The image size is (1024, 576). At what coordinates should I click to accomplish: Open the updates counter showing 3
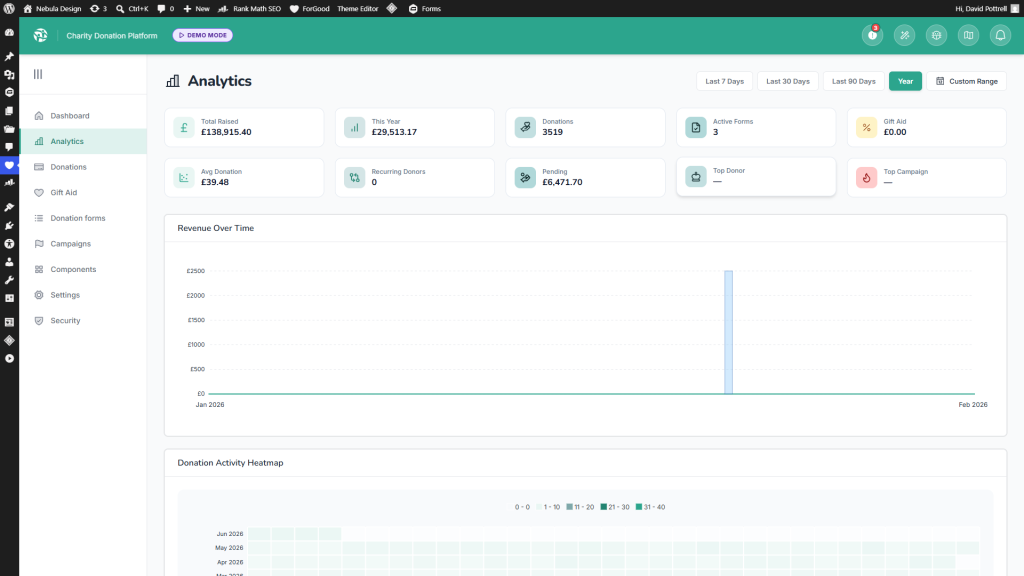[98, 8]
